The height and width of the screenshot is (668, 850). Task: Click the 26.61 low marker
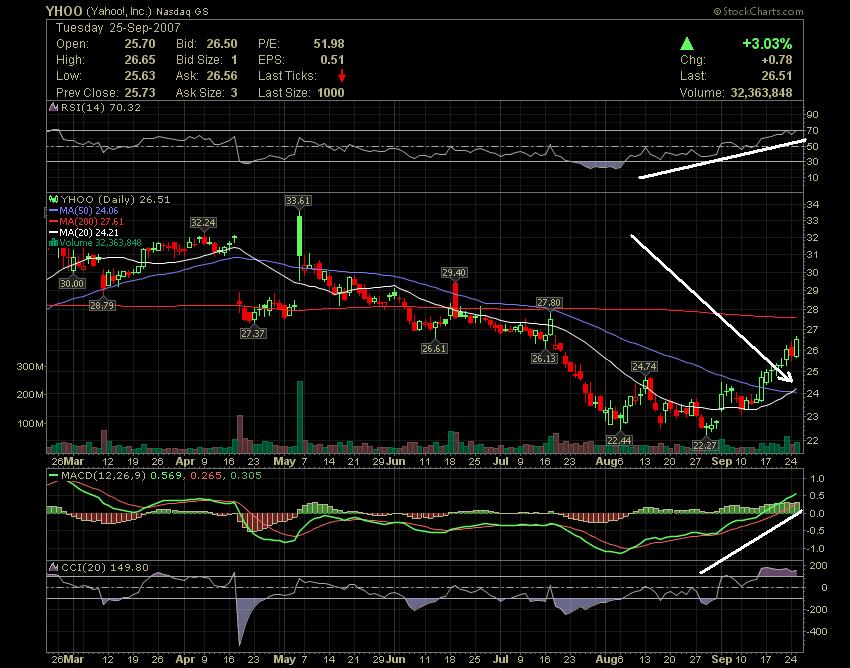(x=434, y=348)
